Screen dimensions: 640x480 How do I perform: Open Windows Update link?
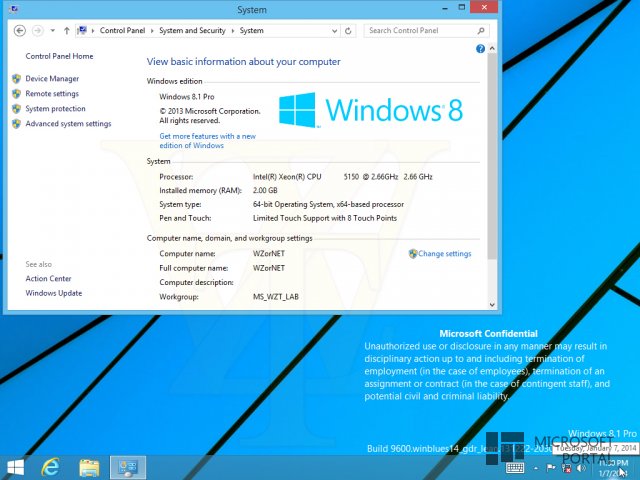pyautogui.click(x=53, y=293)
